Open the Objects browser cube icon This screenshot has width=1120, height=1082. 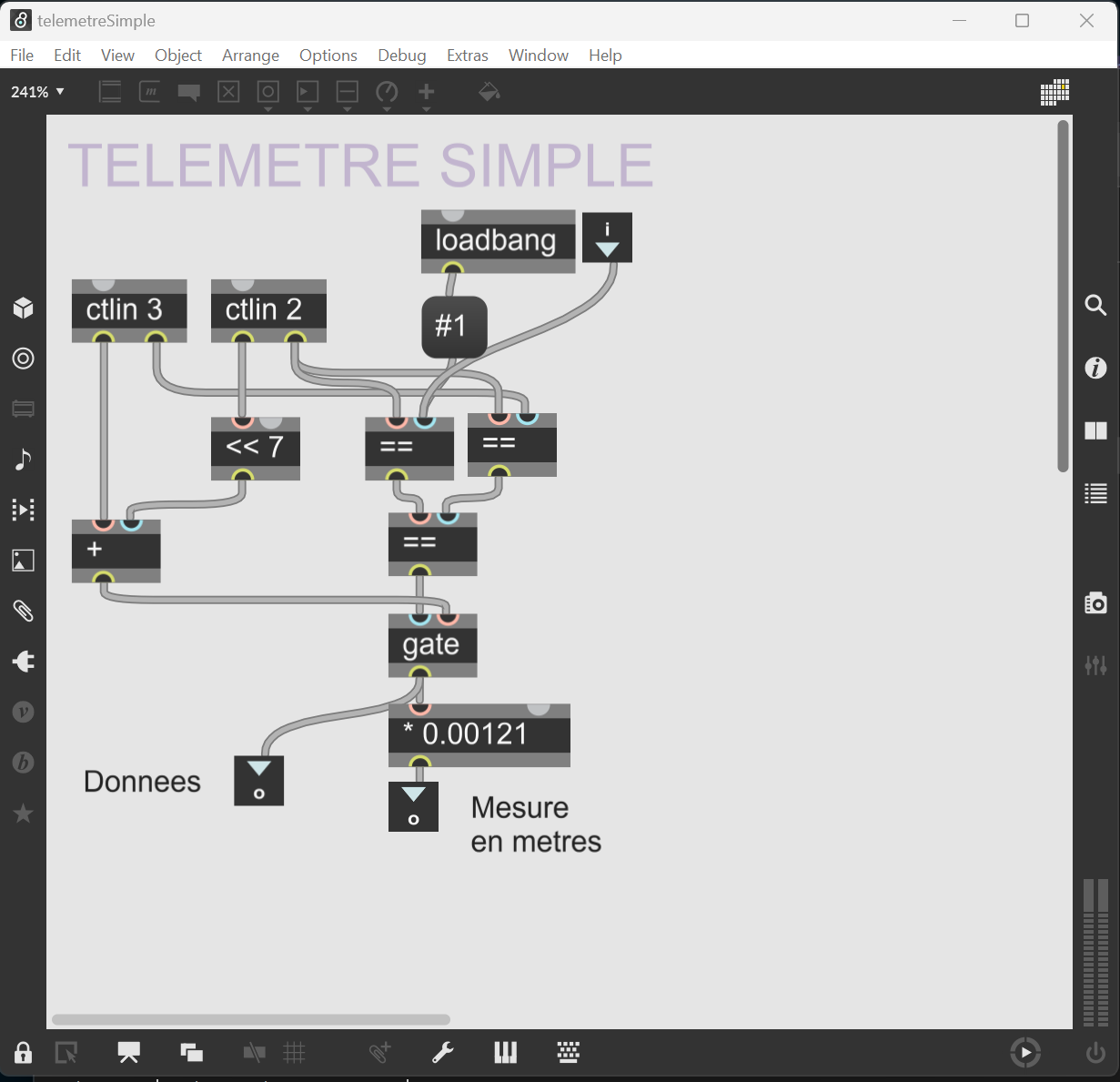pyautogui.click(x=24, y=308)
